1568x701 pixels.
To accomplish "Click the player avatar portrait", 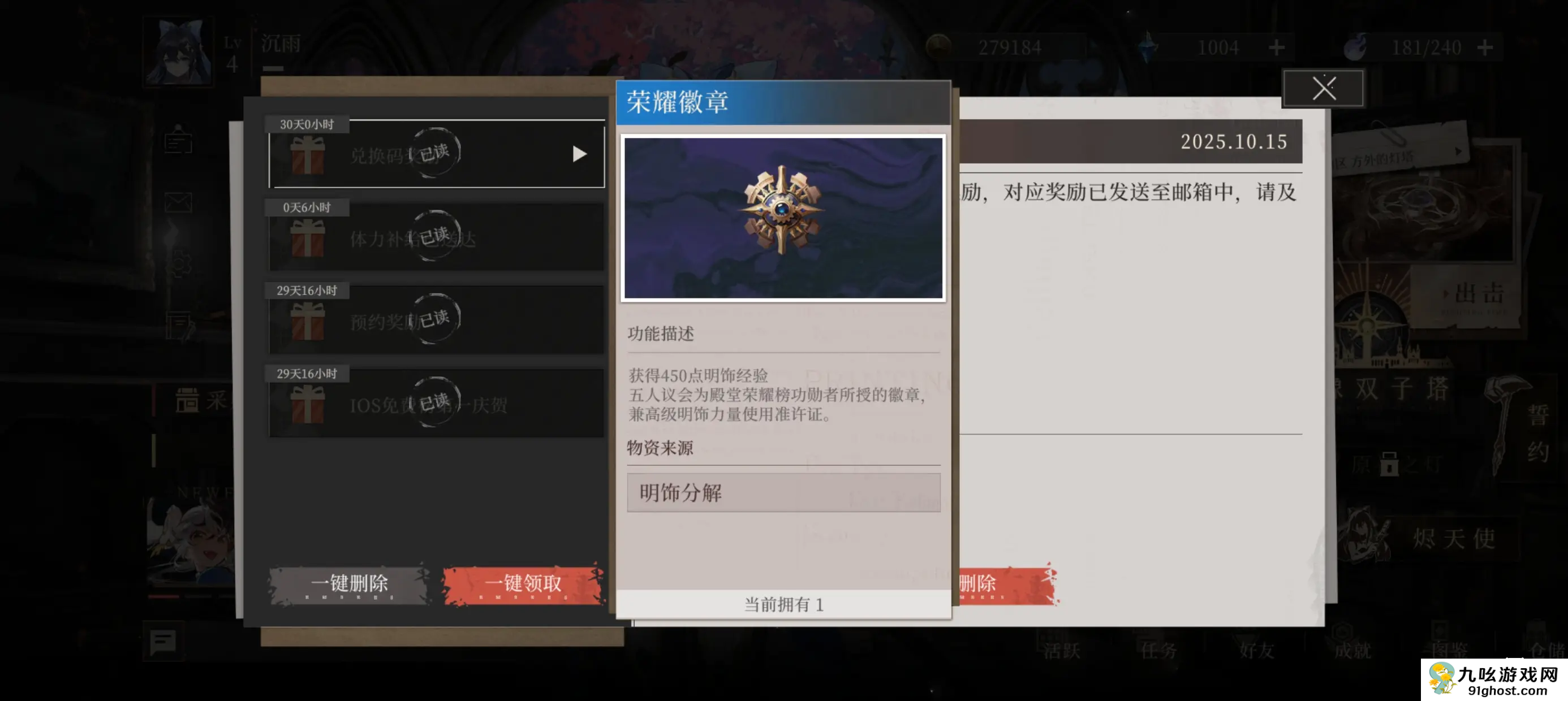I will click(178, 51).
